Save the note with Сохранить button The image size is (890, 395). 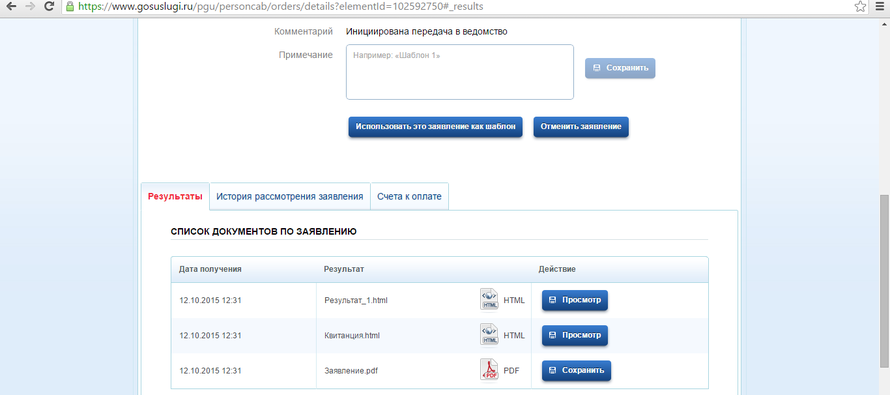click(620, 68)
